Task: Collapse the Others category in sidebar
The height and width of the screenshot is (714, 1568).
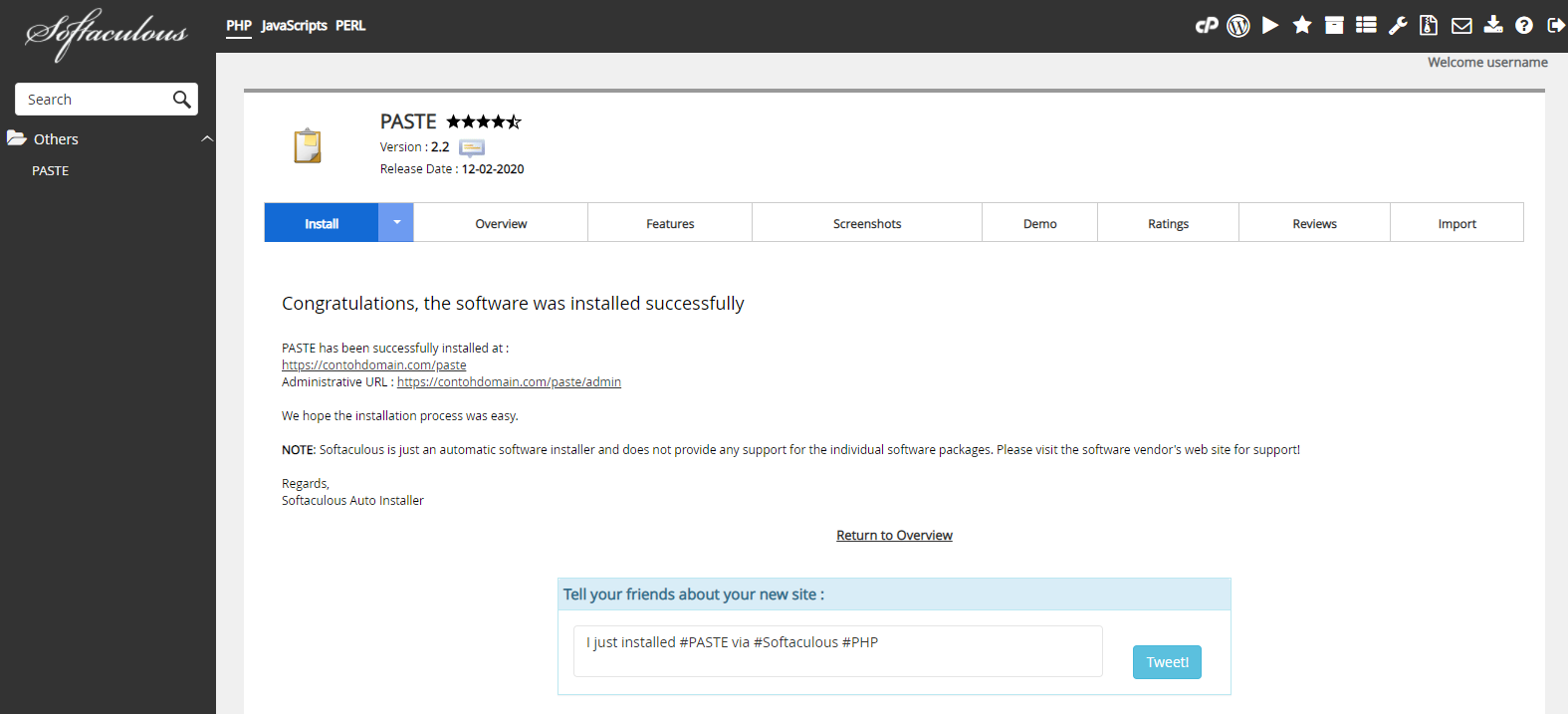Action: coord(207,139)
